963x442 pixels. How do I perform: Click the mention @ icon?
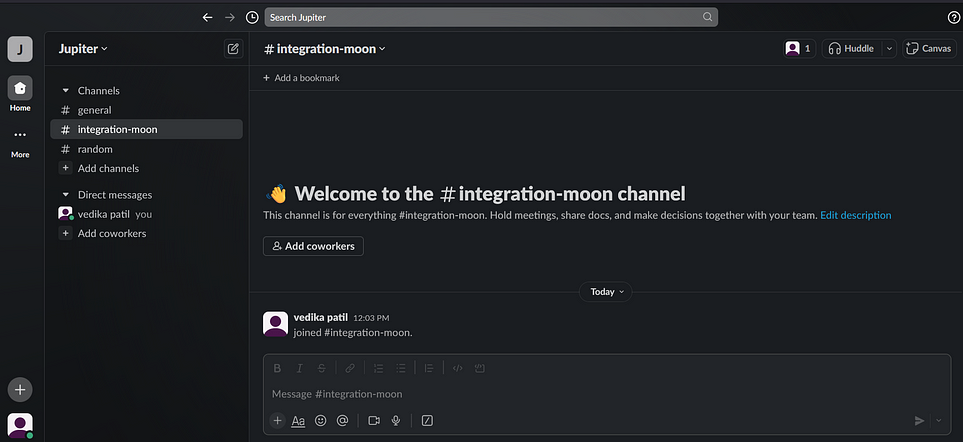point(343,421)
